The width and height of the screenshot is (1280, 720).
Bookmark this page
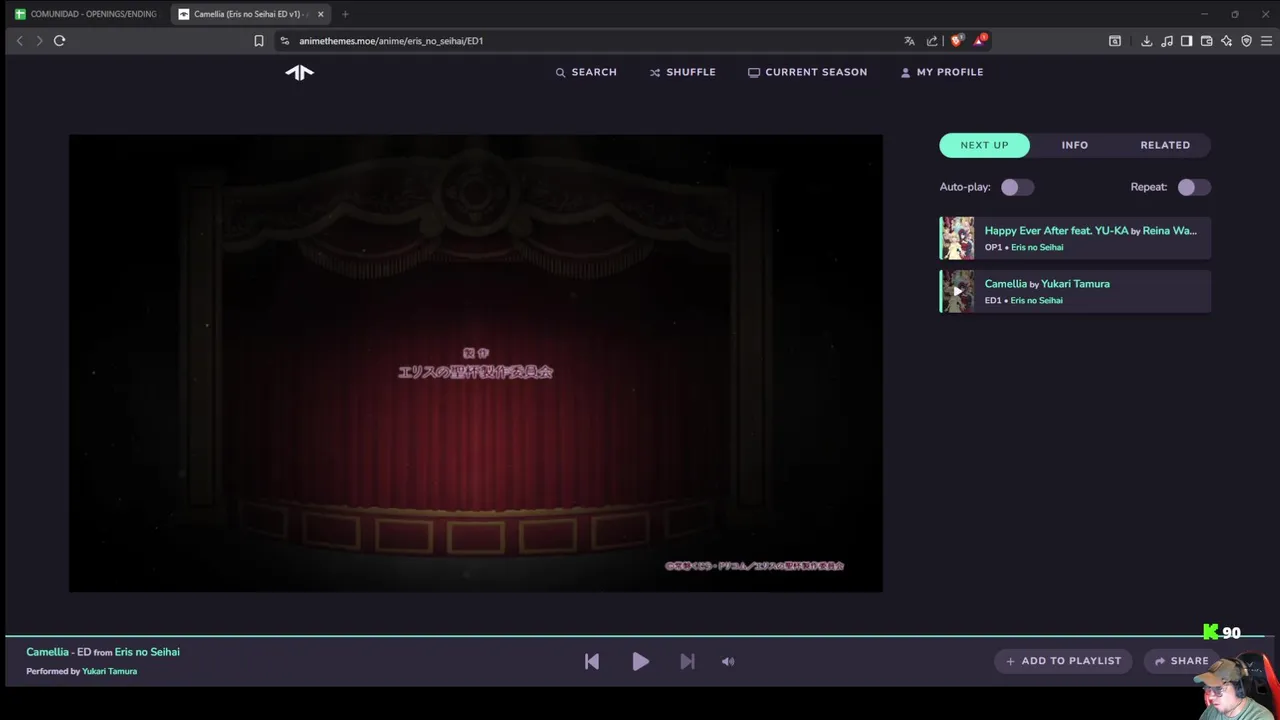click(x=258, y=41)
